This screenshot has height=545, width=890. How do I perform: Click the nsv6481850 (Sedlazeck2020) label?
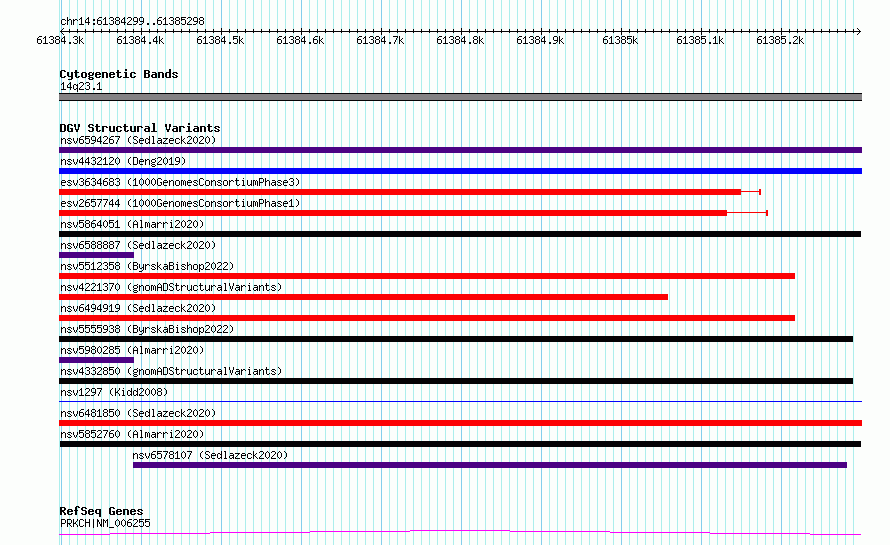pyautogui.click(x=138, y=413)
